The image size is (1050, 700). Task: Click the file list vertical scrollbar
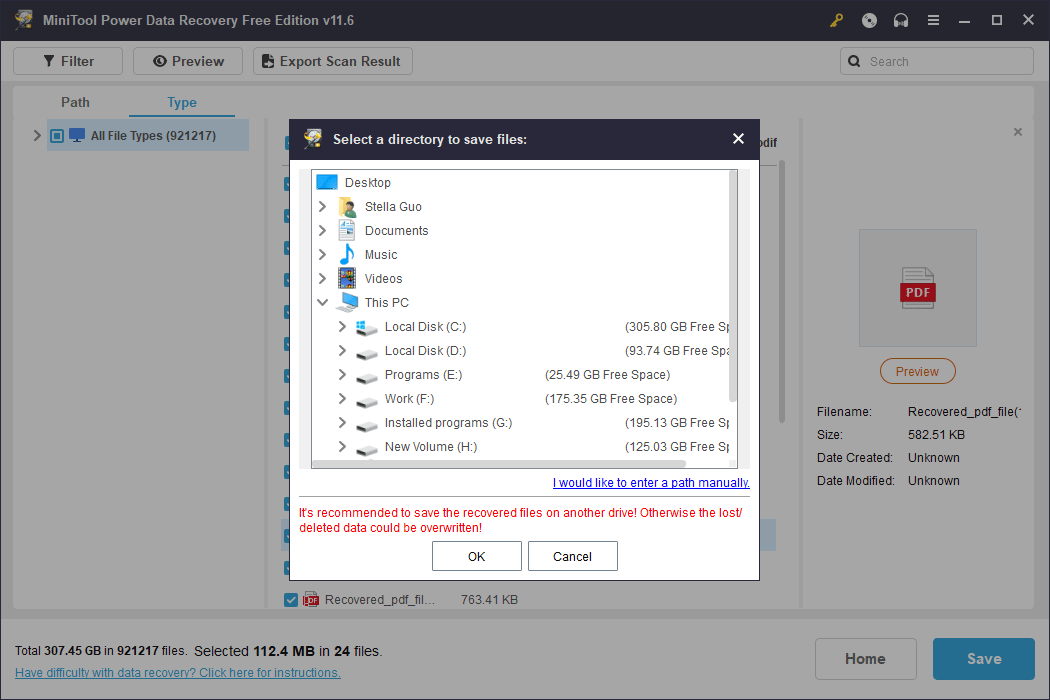781,291
